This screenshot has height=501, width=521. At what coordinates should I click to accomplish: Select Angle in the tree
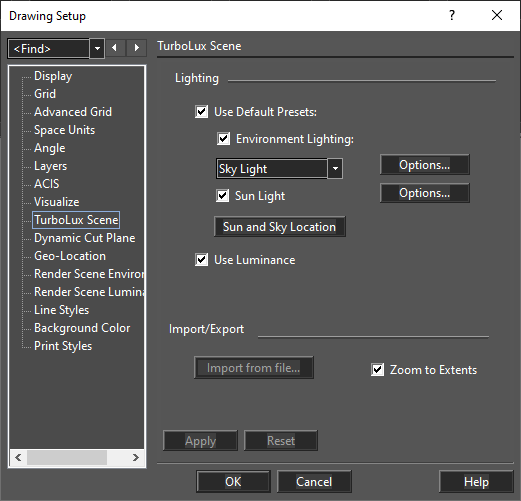50,148
